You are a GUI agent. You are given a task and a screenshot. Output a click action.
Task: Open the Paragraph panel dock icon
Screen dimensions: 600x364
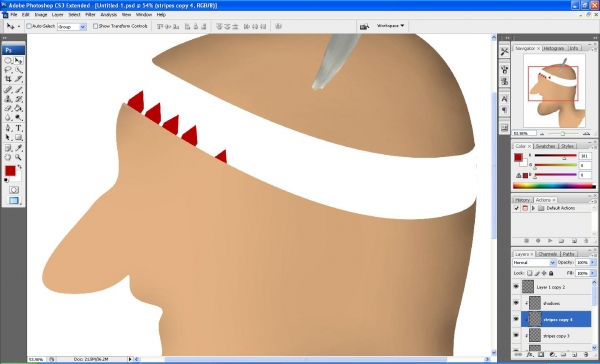tap(504, 110)
